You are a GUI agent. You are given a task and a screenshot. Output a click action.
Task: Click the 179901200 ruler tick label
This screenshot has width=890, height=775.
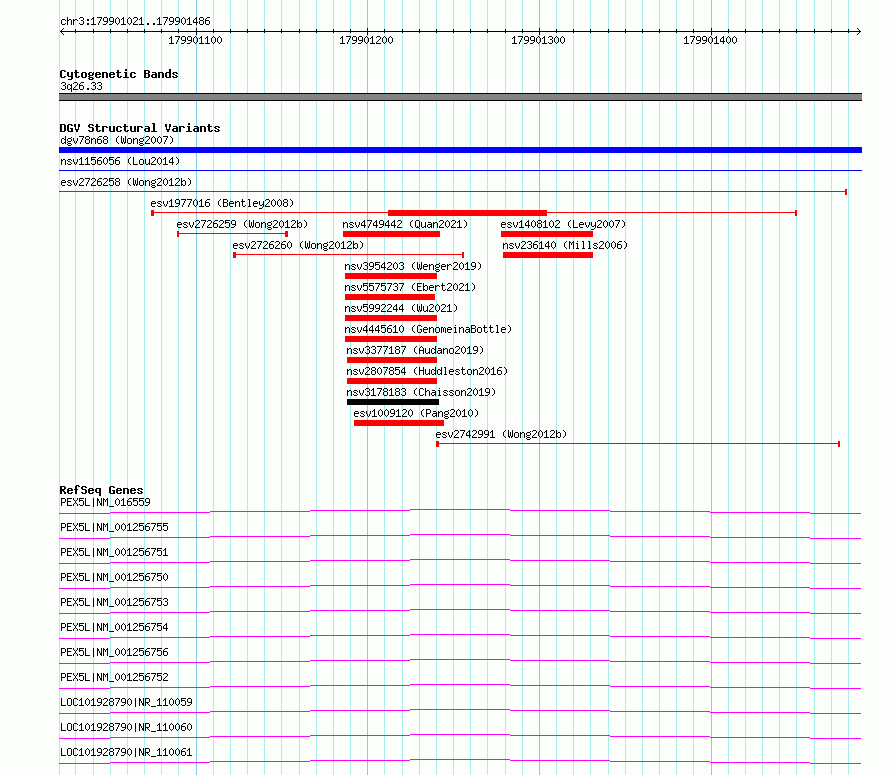tap(366, 40)
